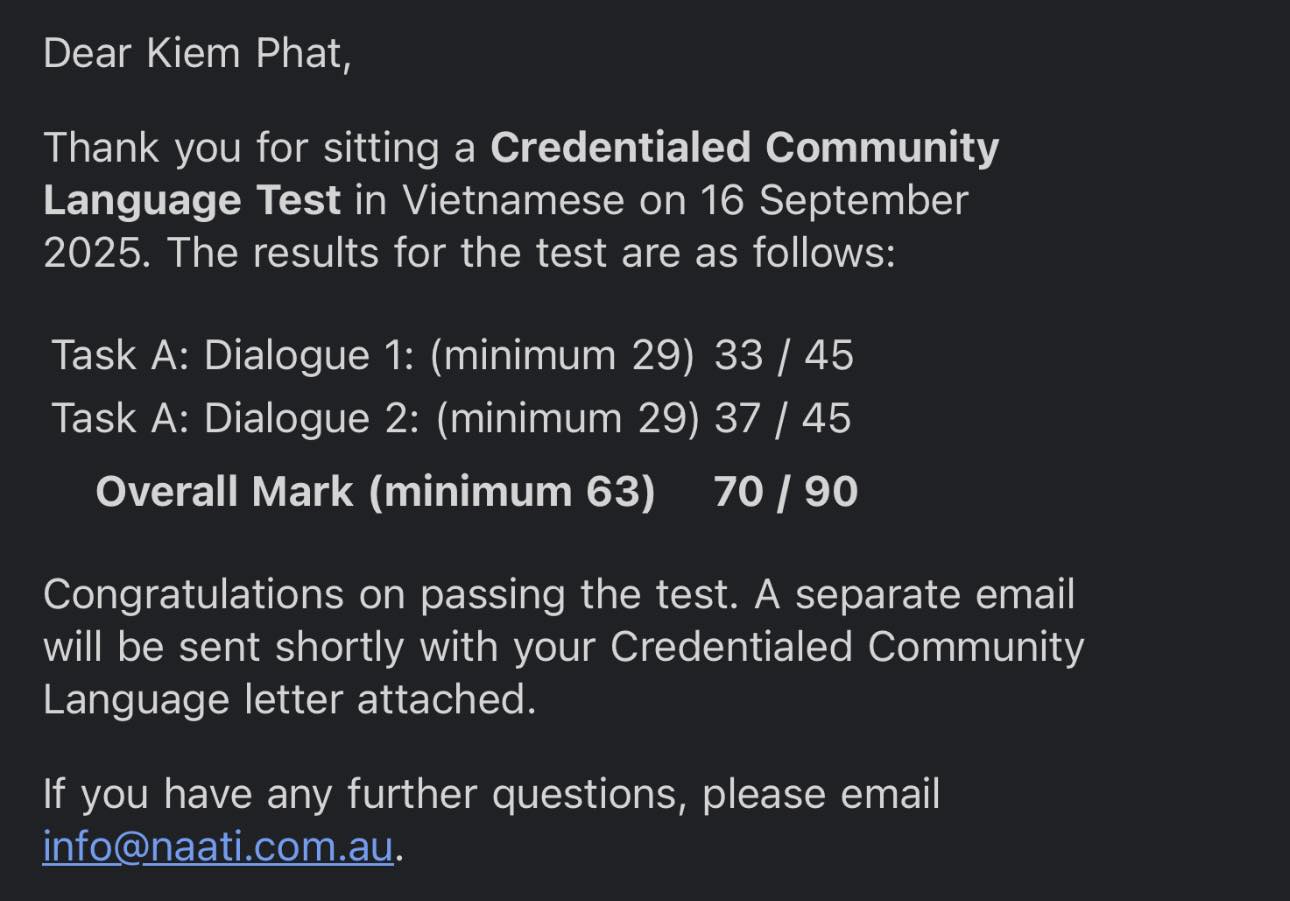Select the overall score "70 / 90"
The width and height of the screenshot is (1290, 901).
[785, 492]
